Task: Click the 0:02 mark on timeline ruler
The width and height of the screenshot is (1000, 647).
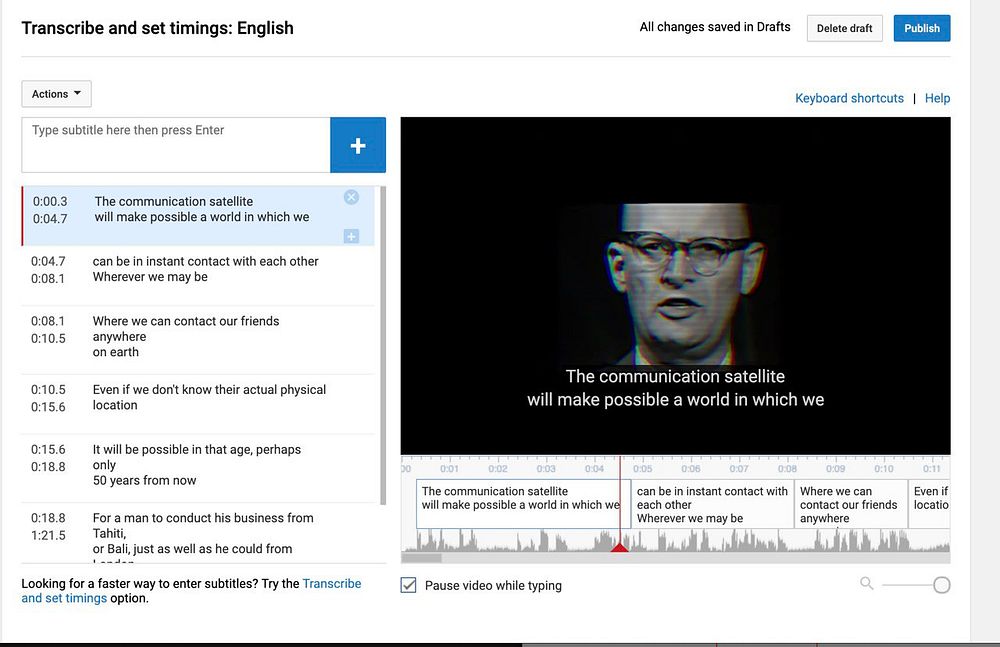Action: (x=497, y=468)
